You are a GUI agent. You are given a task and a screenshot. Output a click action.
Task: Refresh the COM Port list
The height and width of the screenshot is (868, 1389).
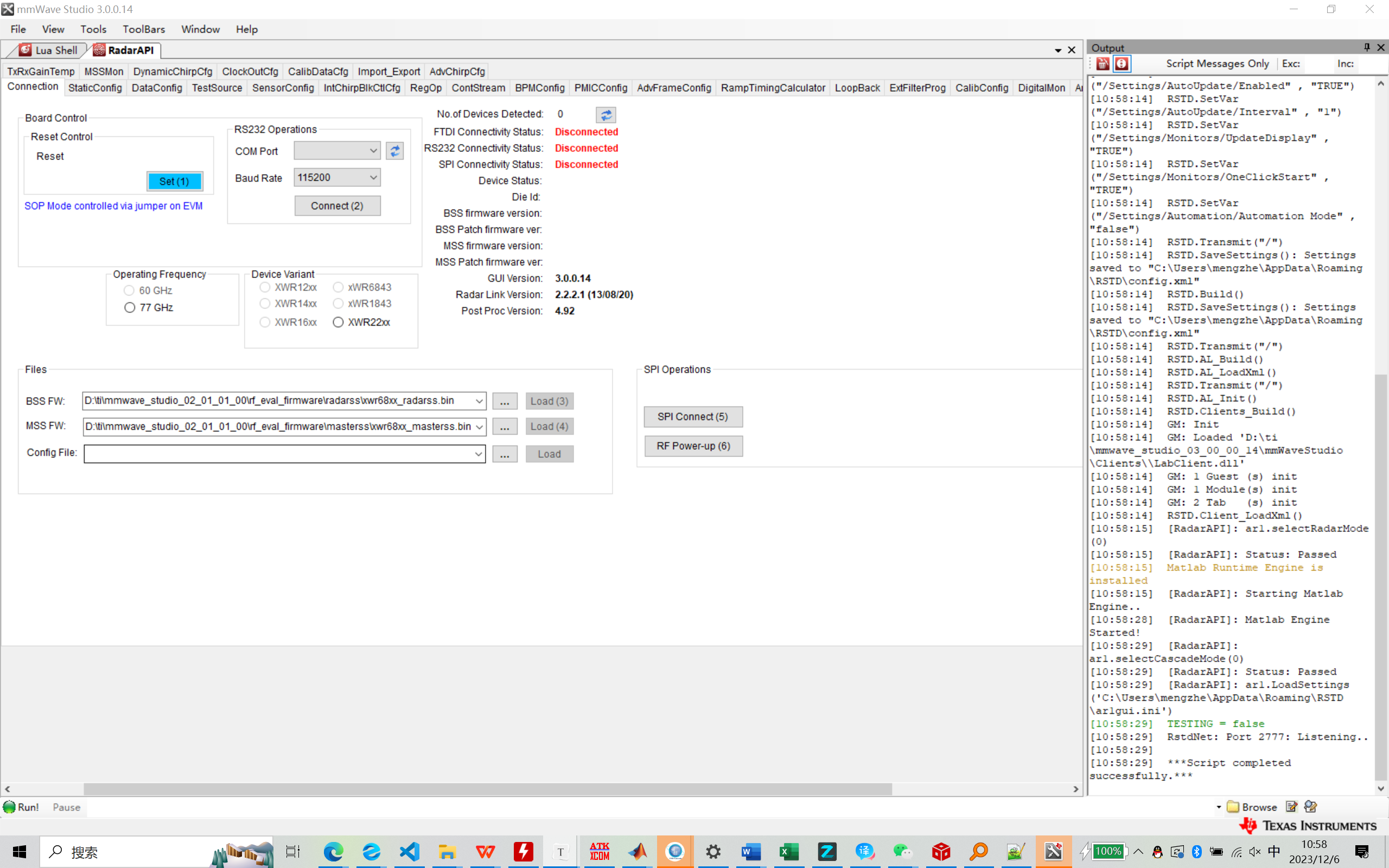(395, 151)
